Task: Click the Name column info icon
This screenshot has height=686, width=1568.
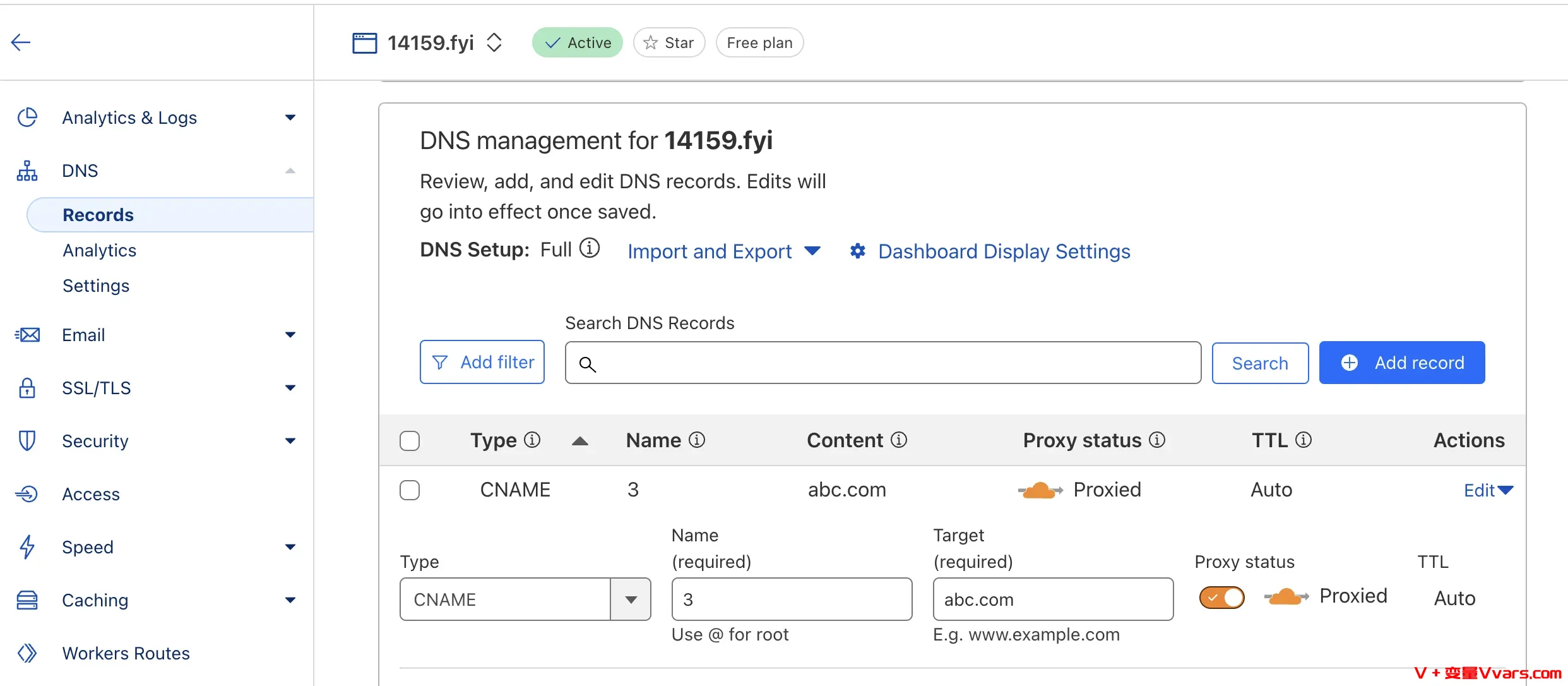Action: tap(697, 440)
